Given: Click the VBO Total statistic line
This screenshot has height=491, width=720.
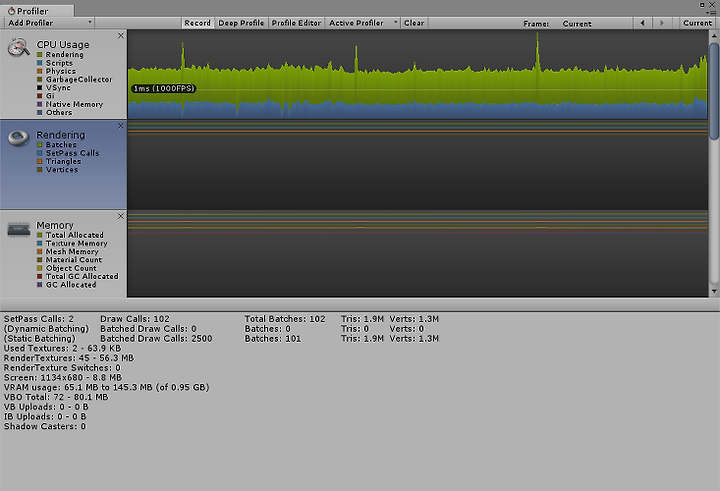Looking at the screenshot, I should [56, 397].
